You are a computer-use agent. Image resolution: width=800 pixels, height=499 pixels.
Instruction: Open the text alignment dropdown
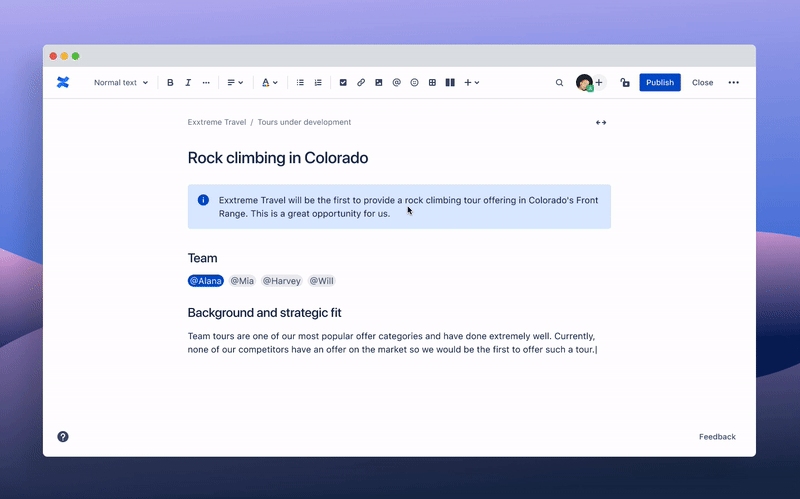tap(235, 82)
